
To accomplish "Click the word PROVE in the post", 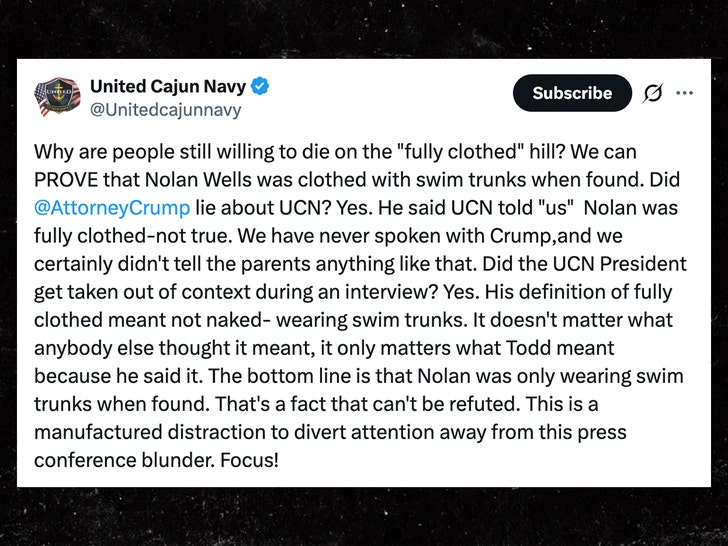I will pos(65,180).
